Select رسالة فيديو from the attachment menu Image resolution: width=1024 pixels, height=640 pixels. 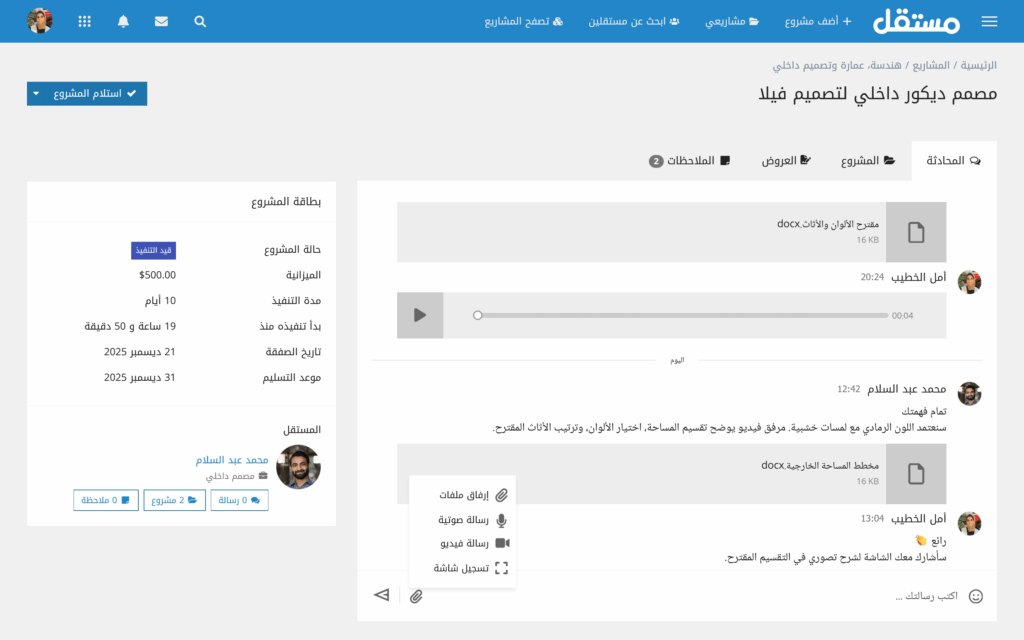465,542
